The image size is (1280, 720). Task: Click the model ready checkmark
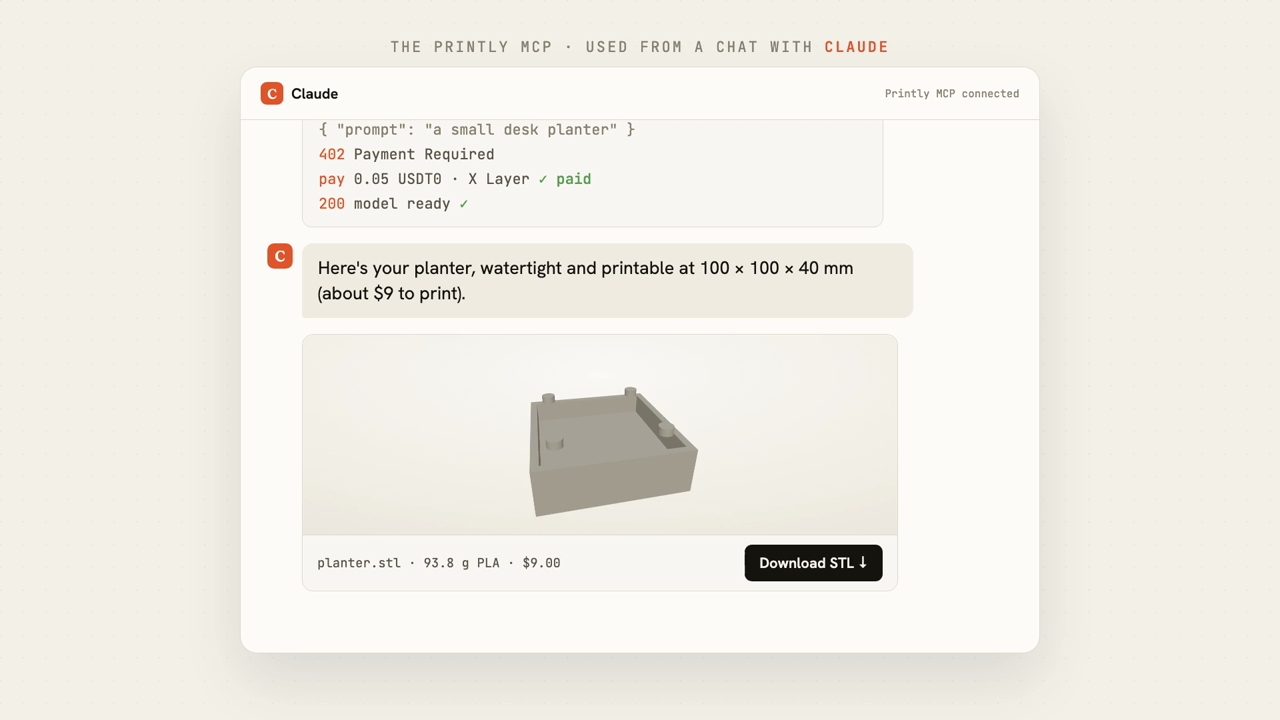tap(463, 204)
